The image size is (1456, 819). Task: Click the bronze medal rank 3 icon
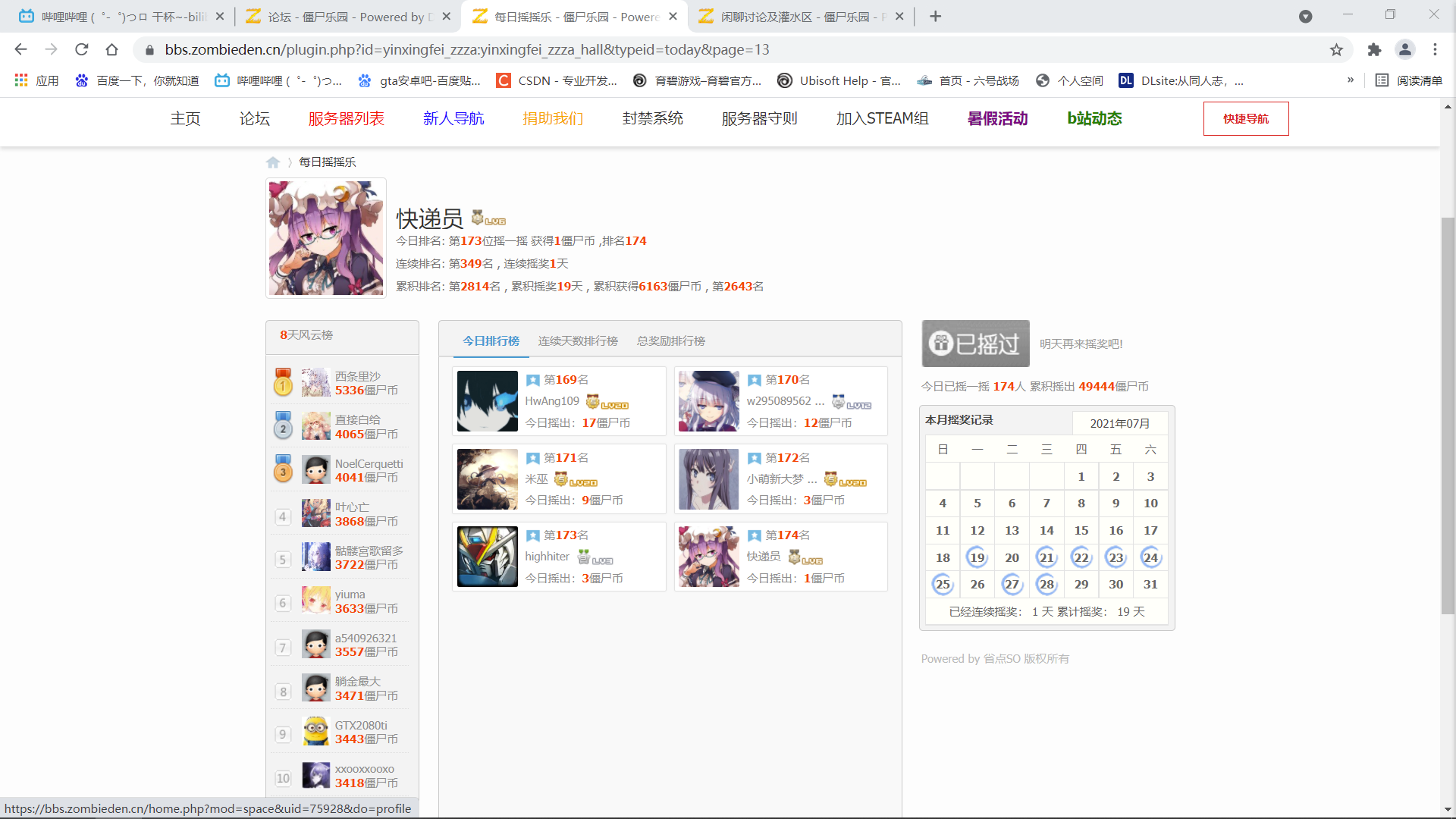283,469
